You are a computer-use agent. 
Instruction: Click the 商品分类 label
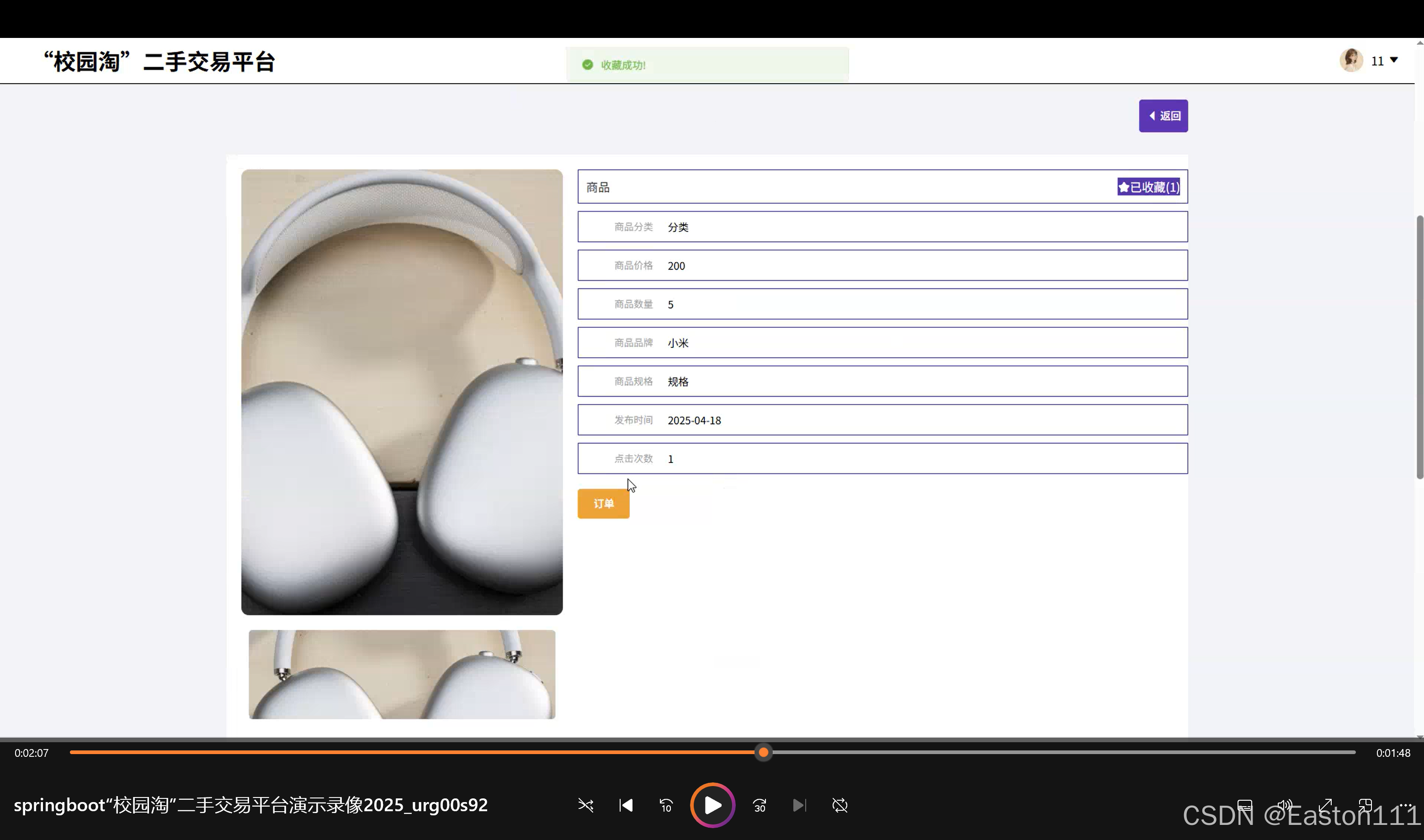[x=633, y=227]
